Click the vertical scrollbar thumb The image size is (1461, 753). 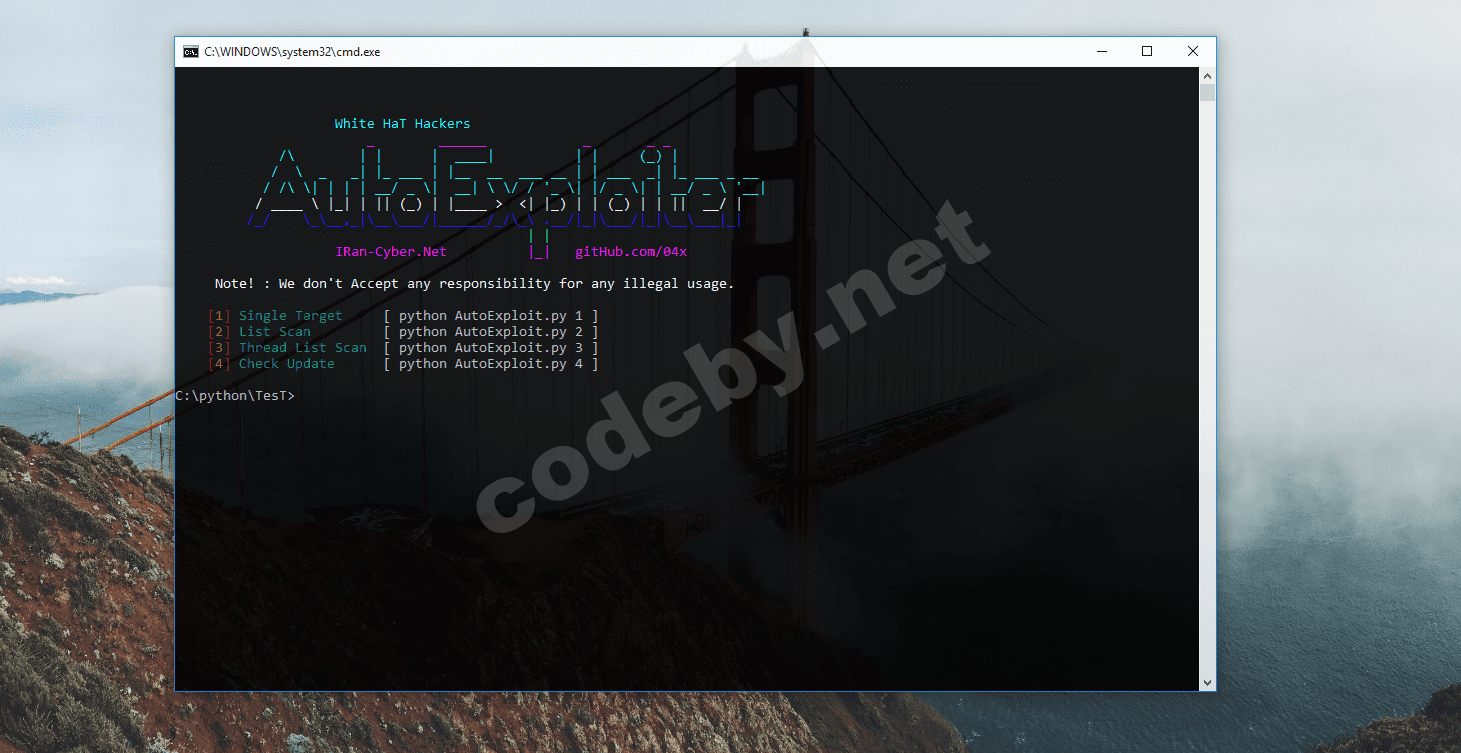1207,93
